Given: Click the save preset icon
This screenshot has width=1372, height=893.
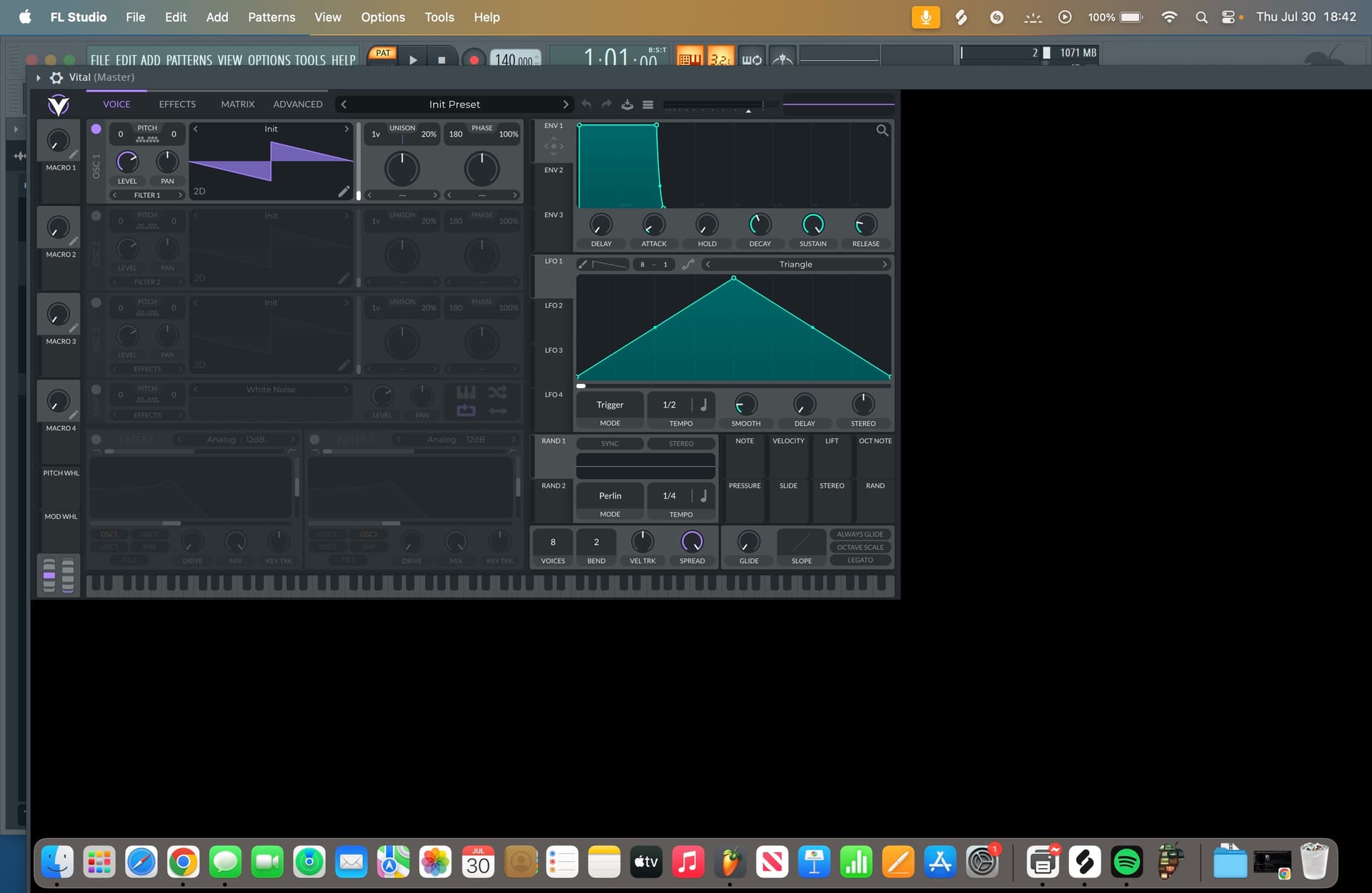Looking at the screenshot, I should pos(627,104).
